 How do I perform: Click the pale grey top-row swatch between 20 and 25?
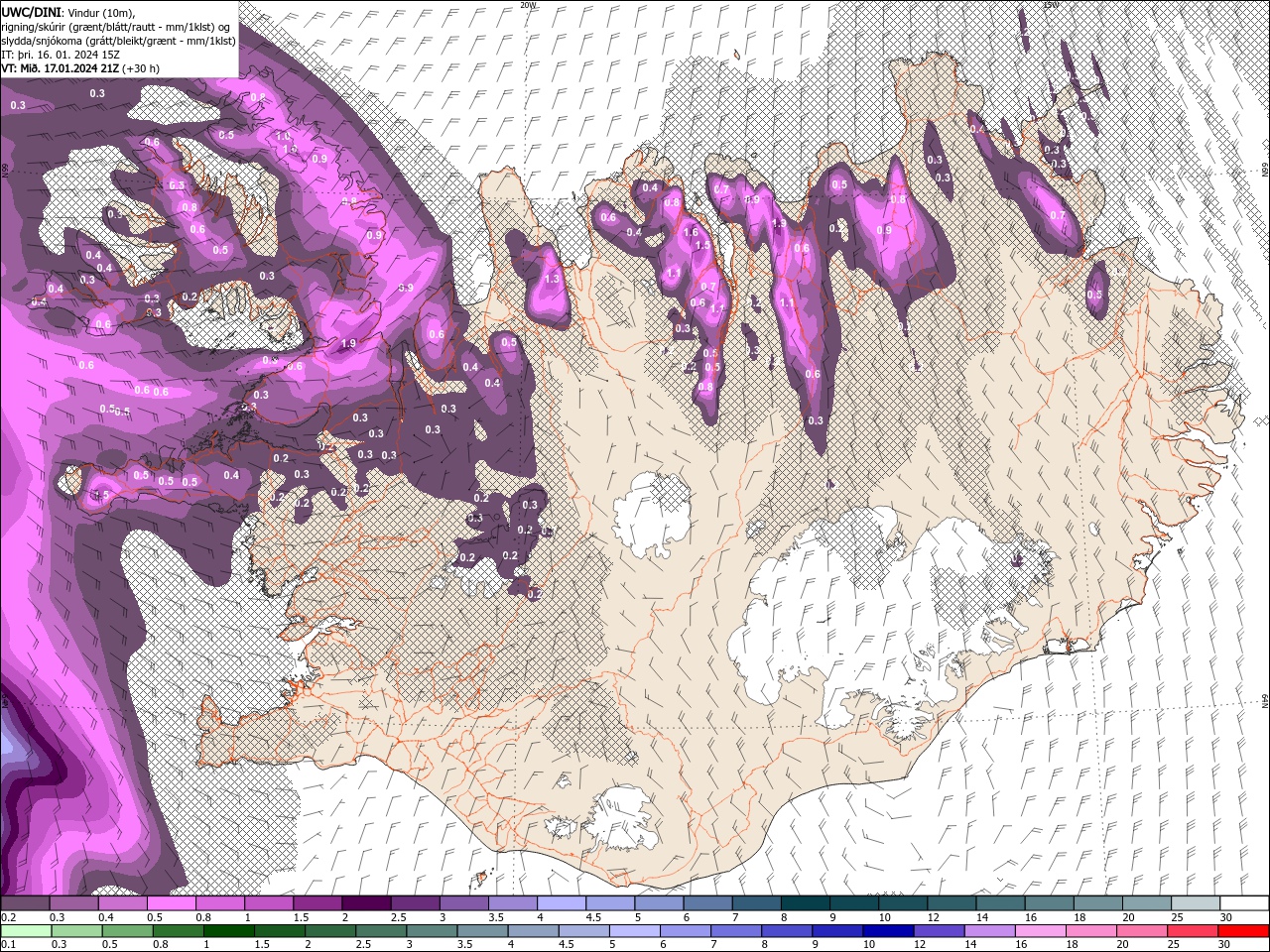click(x=1146, y=903)
